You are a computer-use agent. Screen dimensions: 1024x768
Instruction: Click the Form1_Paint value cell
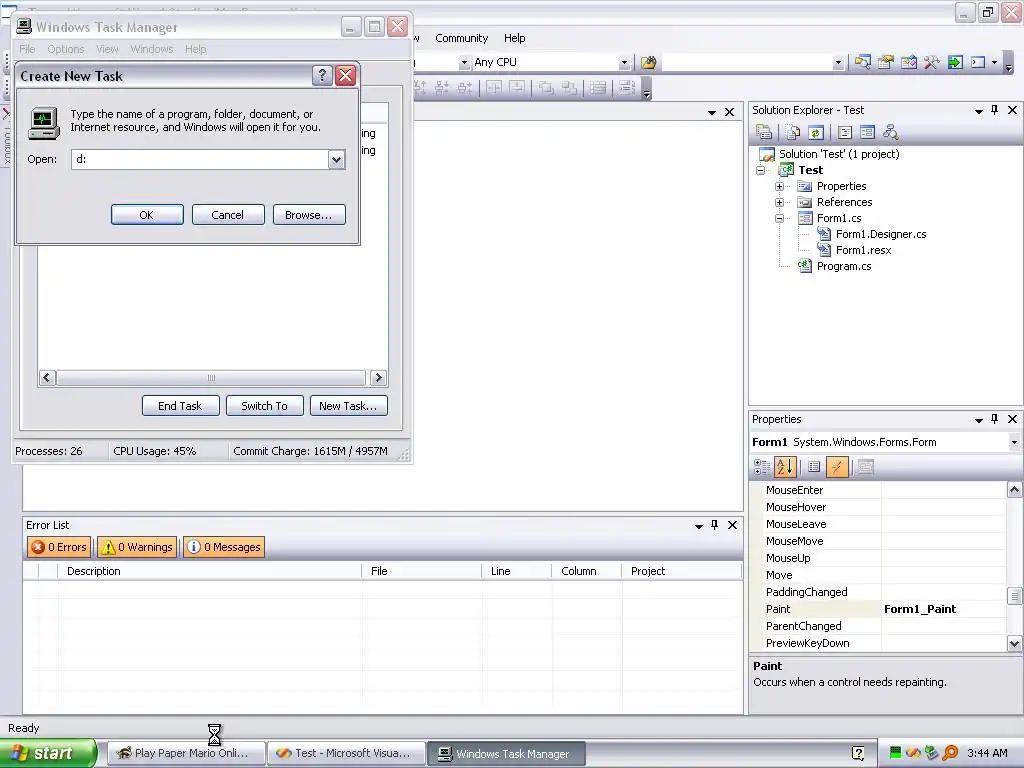point(944,609)
